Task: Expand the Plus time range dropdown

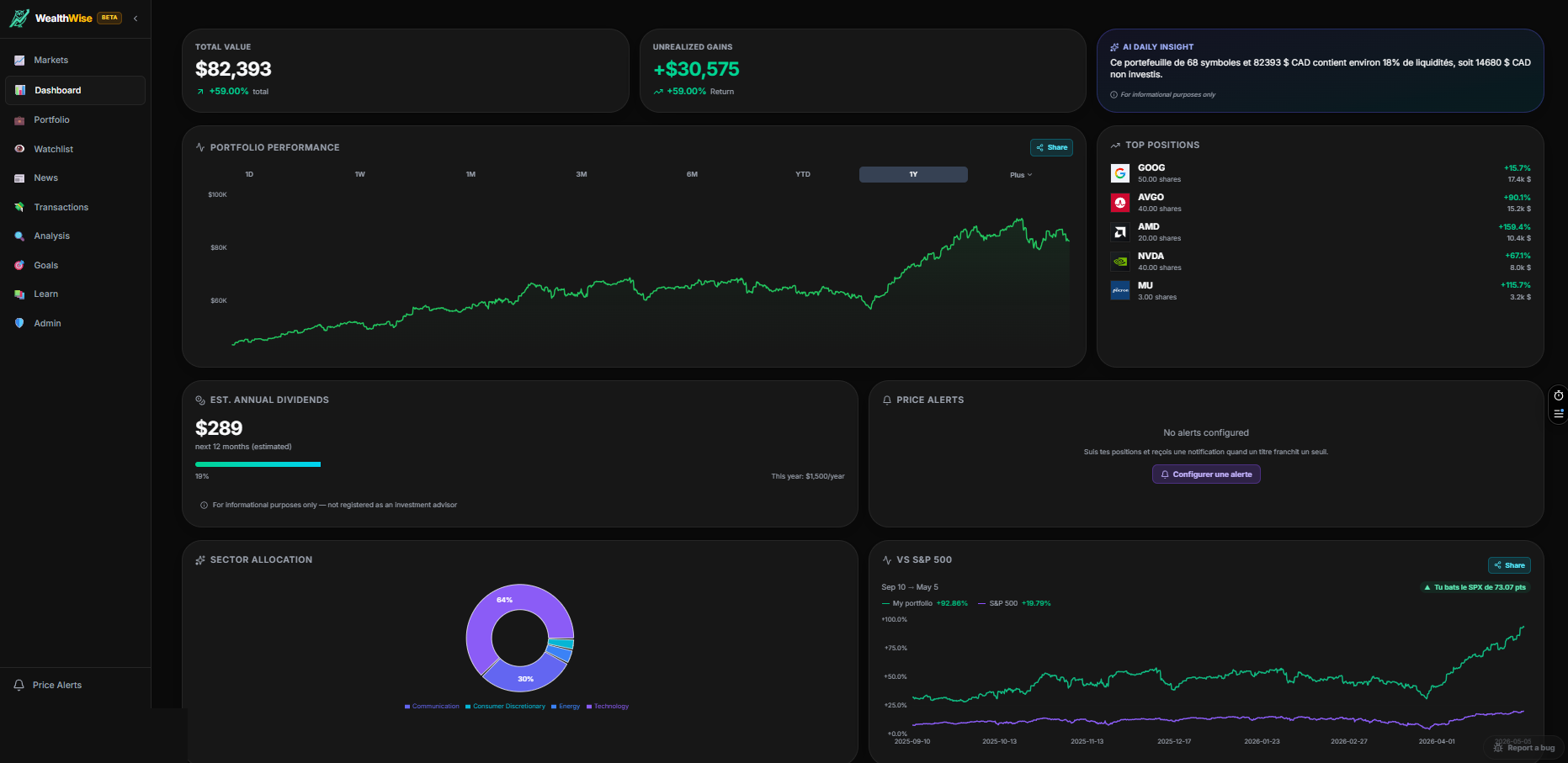Action: (1021, 175)
